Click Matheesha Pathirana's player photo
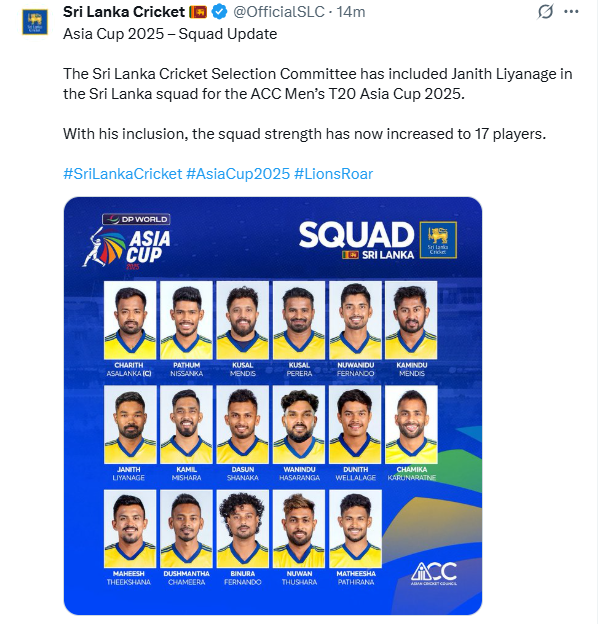 click(355, 528)
